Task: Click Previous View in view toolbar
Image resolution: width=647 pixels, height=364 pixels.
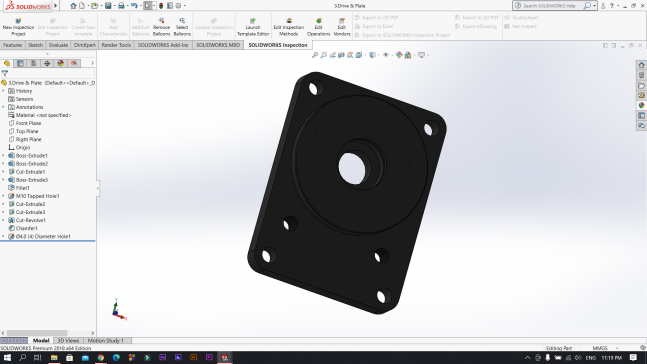Action: pyautogui.click(x=333, y=54)
